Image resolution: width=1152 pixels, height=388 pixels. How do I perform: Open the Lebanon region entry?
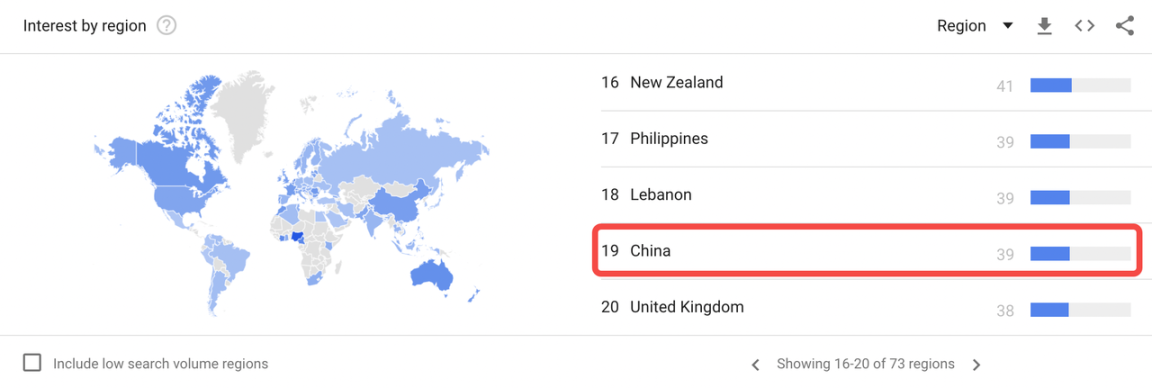[x=865, y=195]
